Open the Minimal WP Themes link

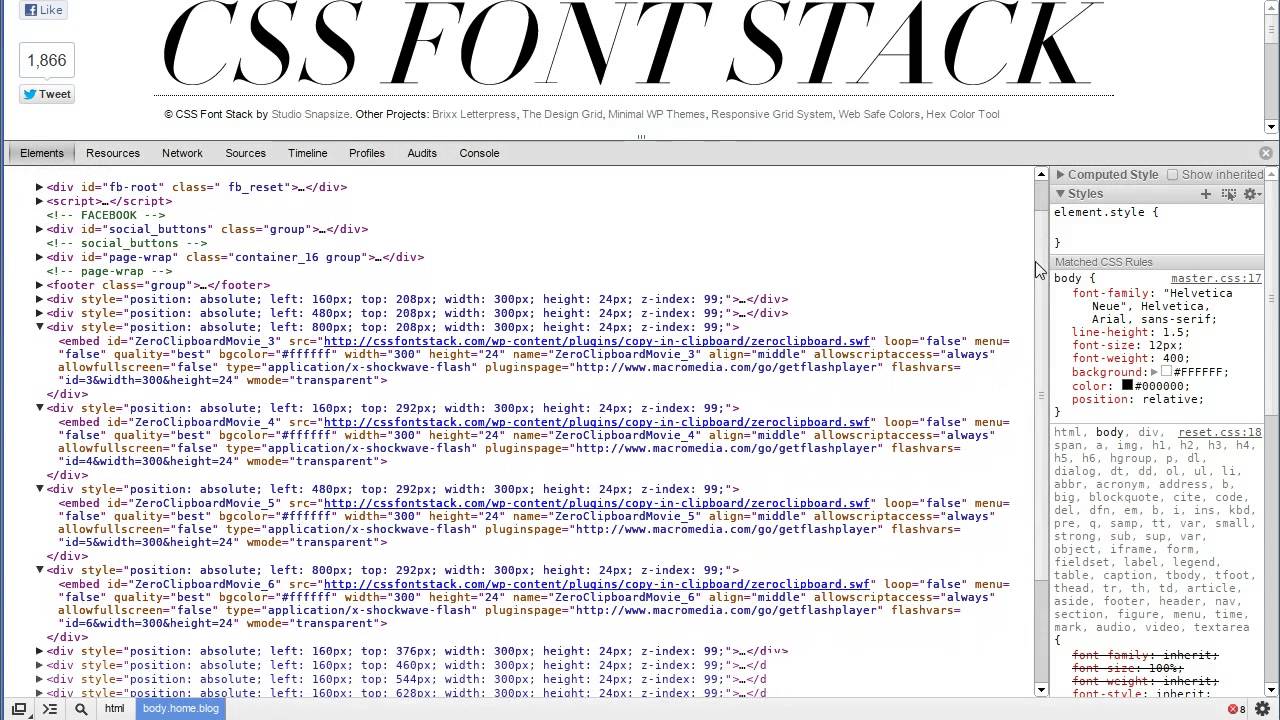click(x=656, y=114)
